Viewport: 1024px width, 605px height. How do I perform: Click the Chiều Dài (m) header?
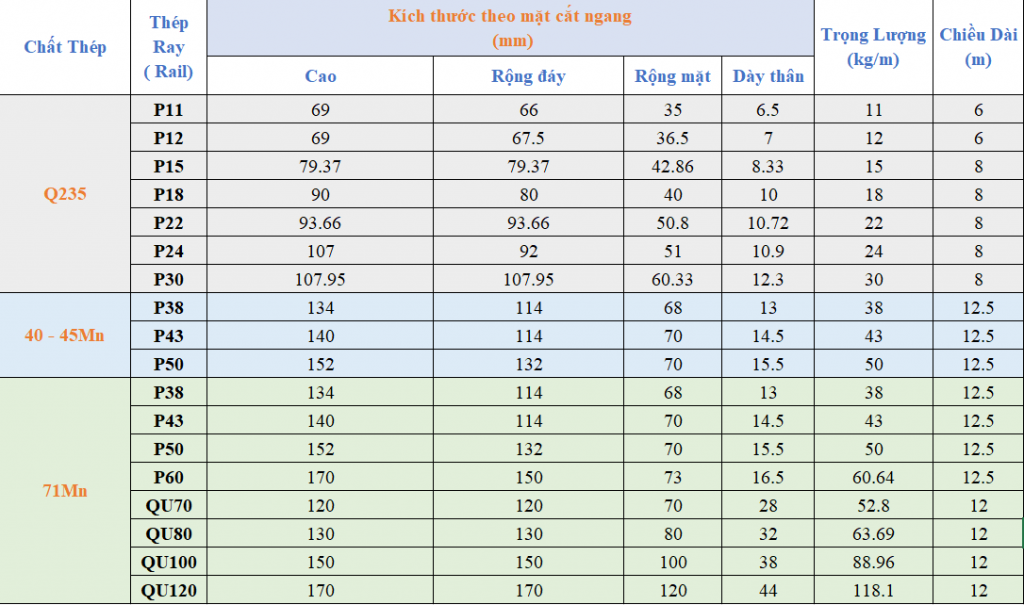click(x=977, y=47)
